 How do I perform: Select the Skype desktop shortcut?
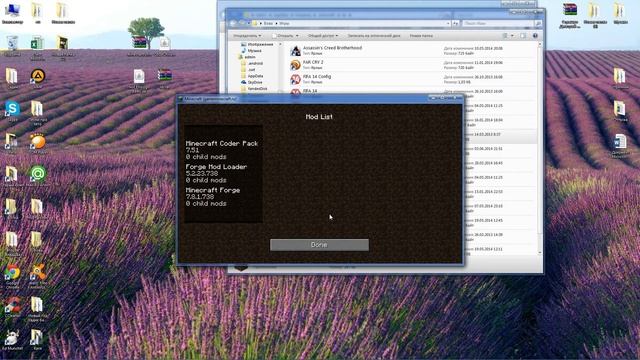point(12,111)
